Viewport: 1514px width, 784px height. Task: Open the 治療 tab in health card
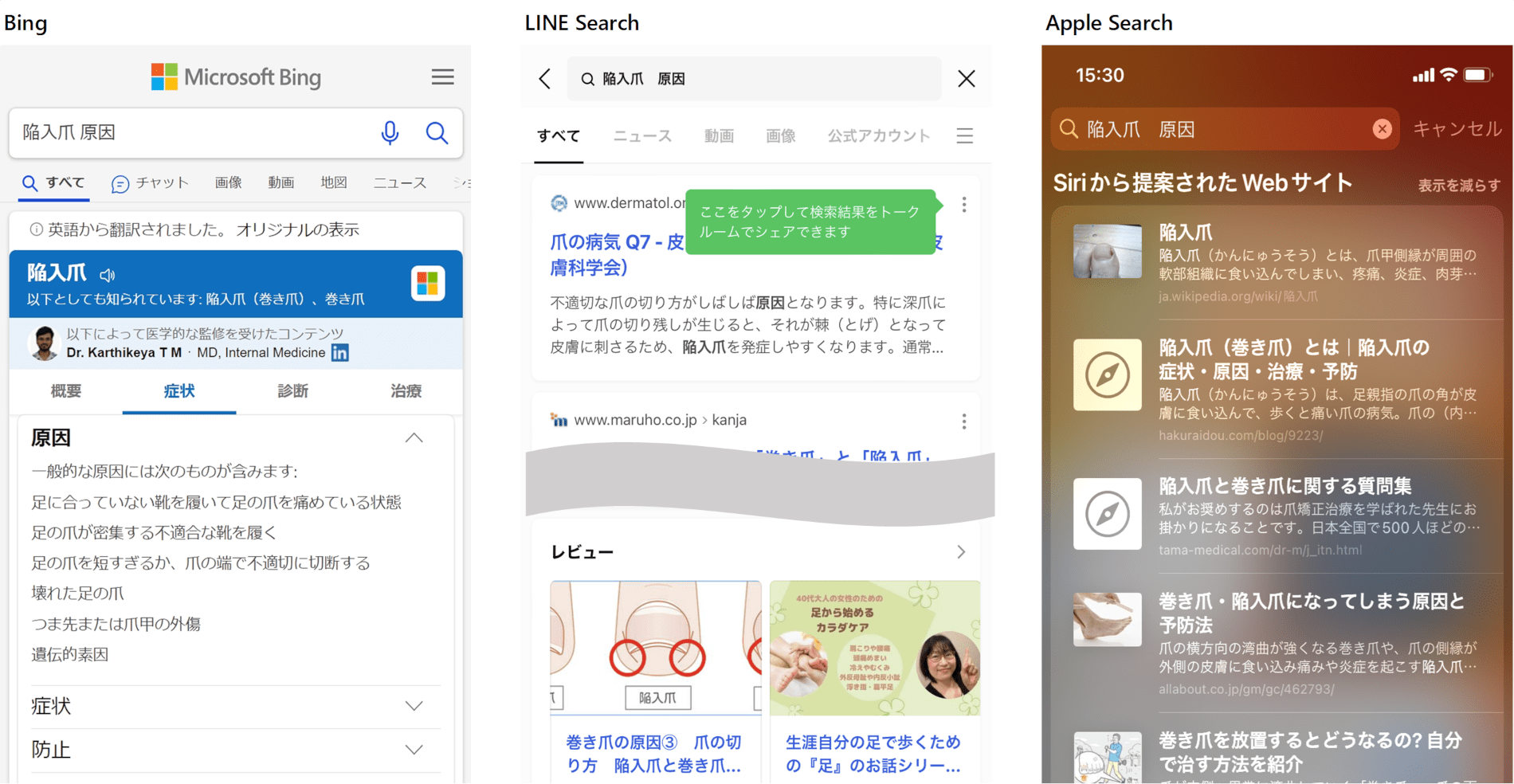coord(406,391)
